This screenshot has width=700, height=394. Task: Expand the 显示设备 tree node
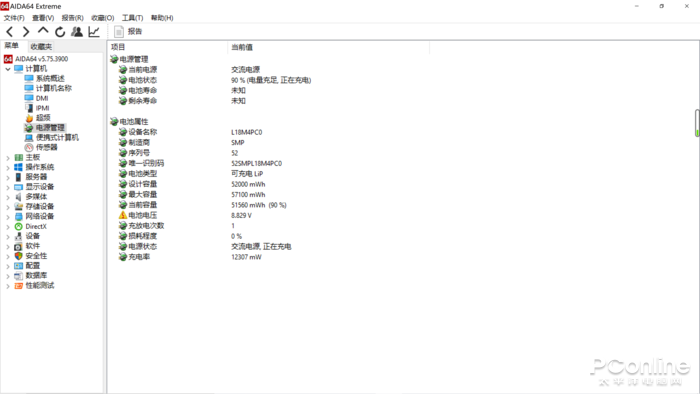(8, 187)
